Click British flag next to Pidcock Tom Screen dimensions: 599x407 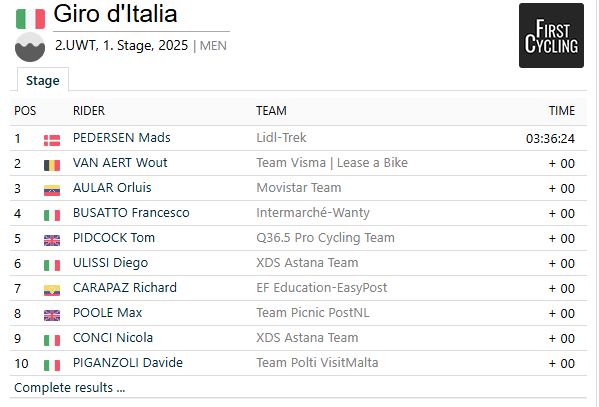(52, 240)
